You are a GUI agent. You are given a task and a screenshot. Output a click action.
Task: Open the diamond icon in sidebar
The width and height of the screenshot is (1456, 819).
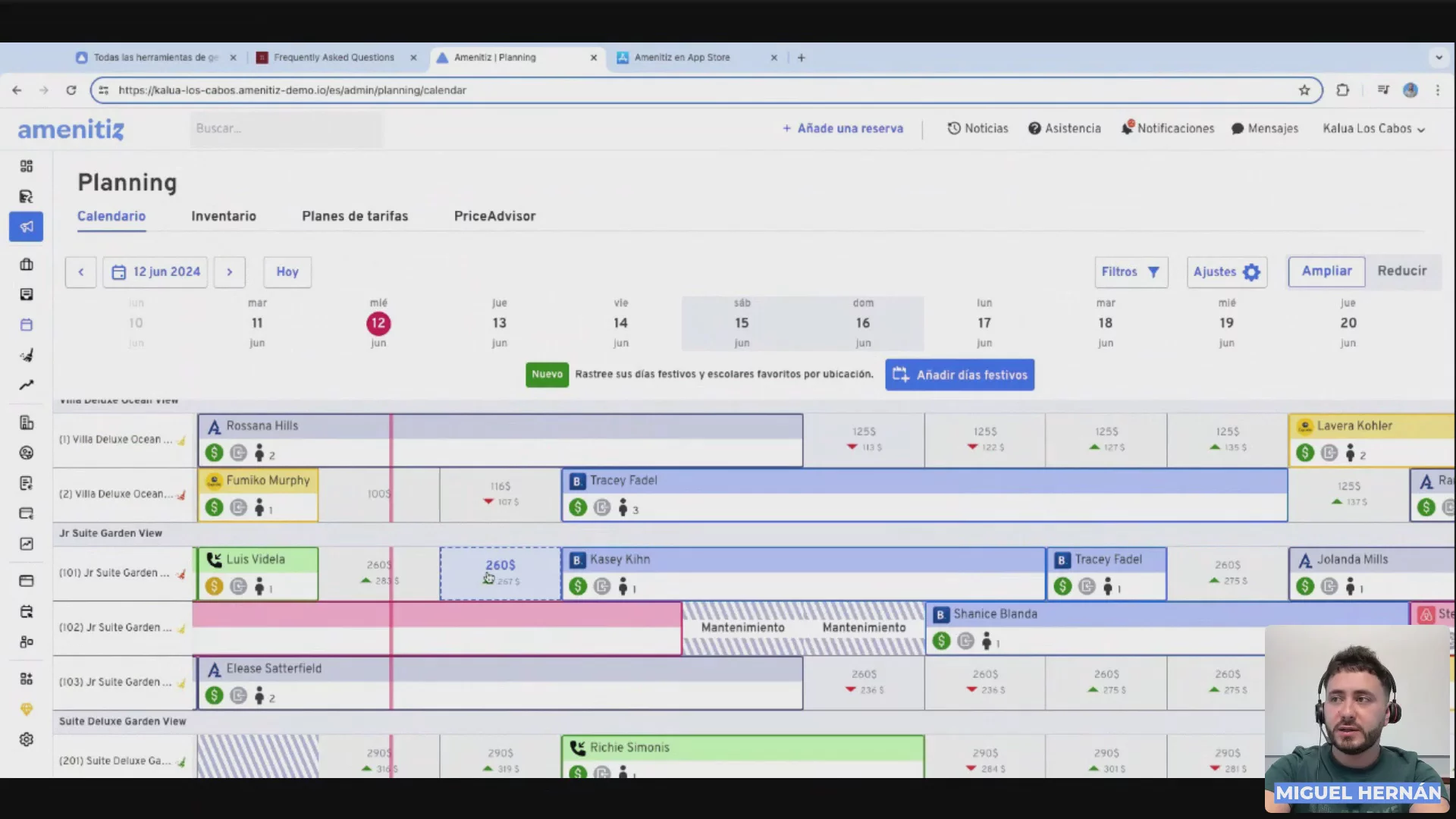tap(27, 709)
